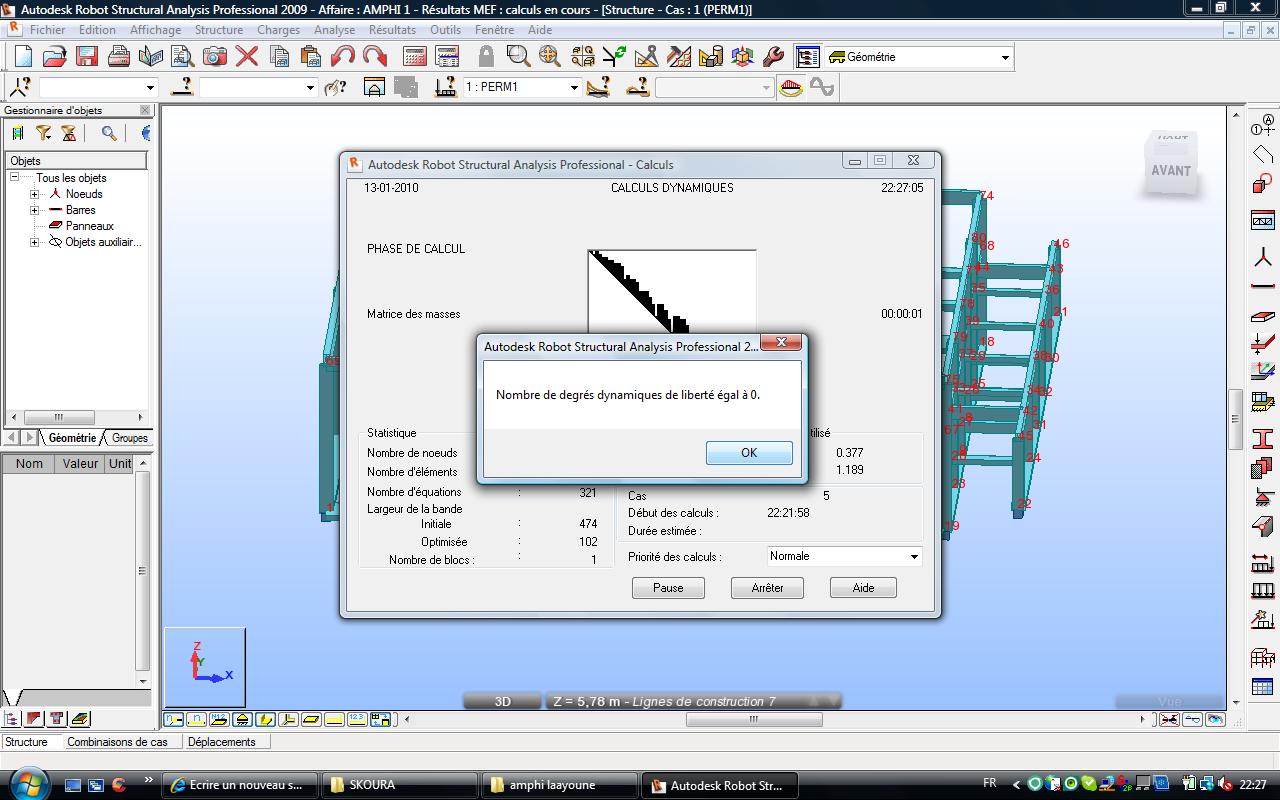Viewport: 1280px width, 800px height.
Task: Click the Undo red arrow icon
Action: (x=342, y=57)
